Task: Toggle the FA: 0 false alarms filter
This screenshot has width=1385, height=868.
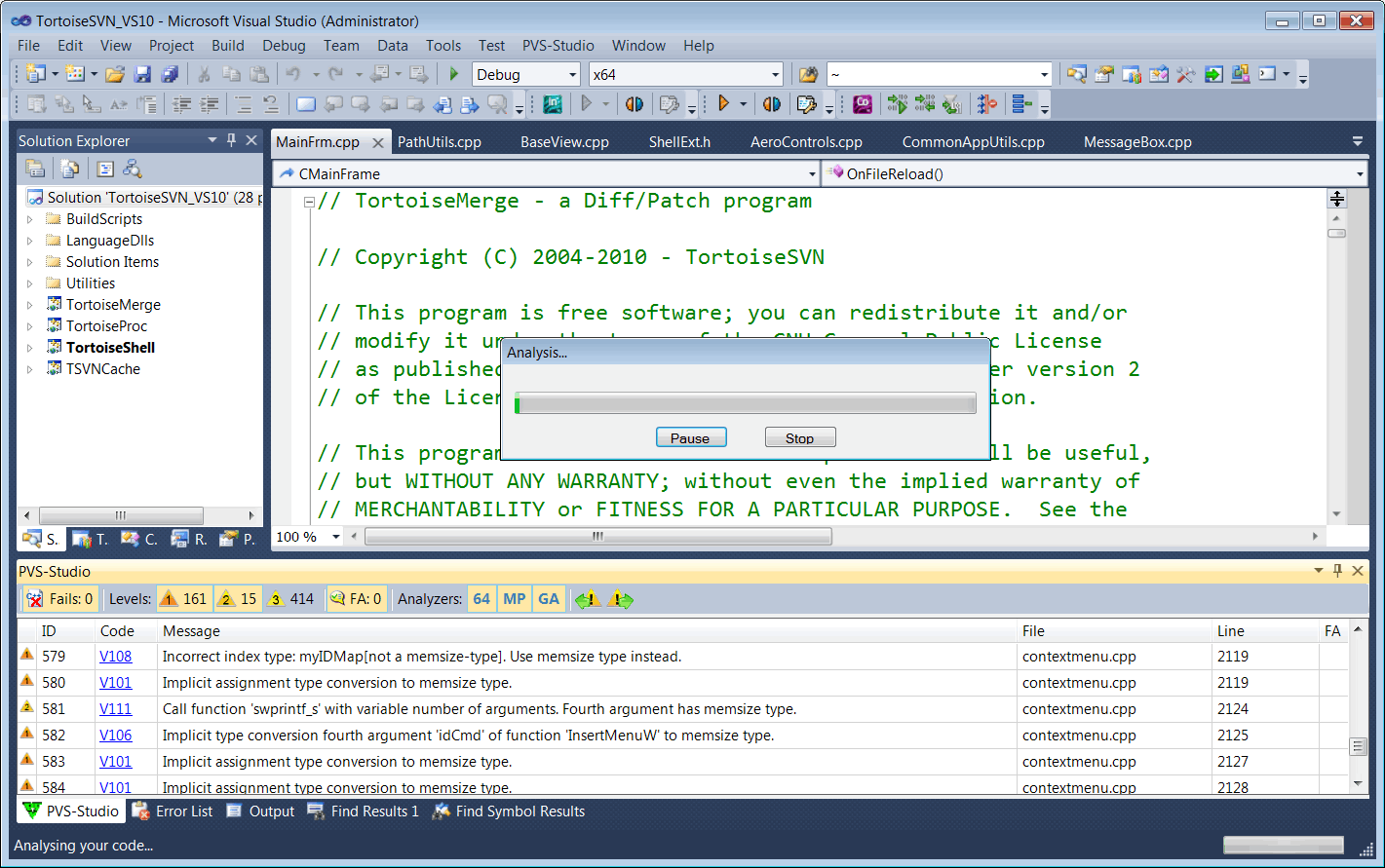Action: 356,599
